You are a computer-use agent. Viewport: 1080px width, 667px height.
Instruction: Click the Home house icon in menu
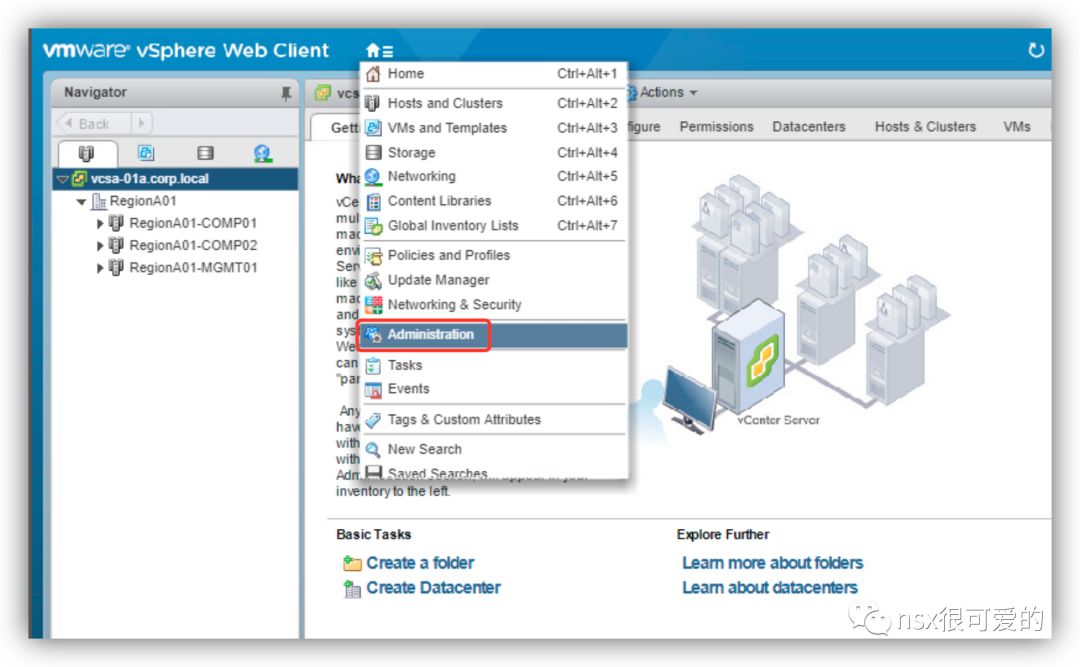(373, 74)
